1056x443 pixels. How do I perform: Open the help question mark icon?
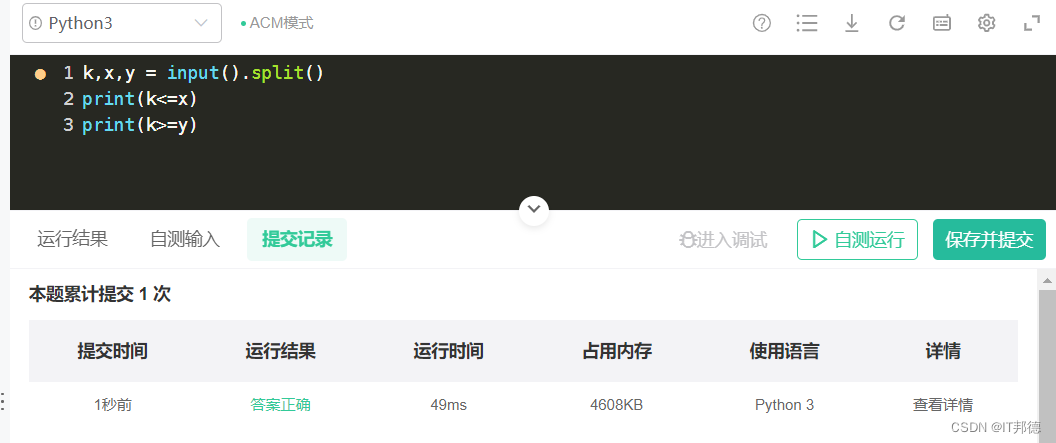pyautogui.click(x=761, y=23)
